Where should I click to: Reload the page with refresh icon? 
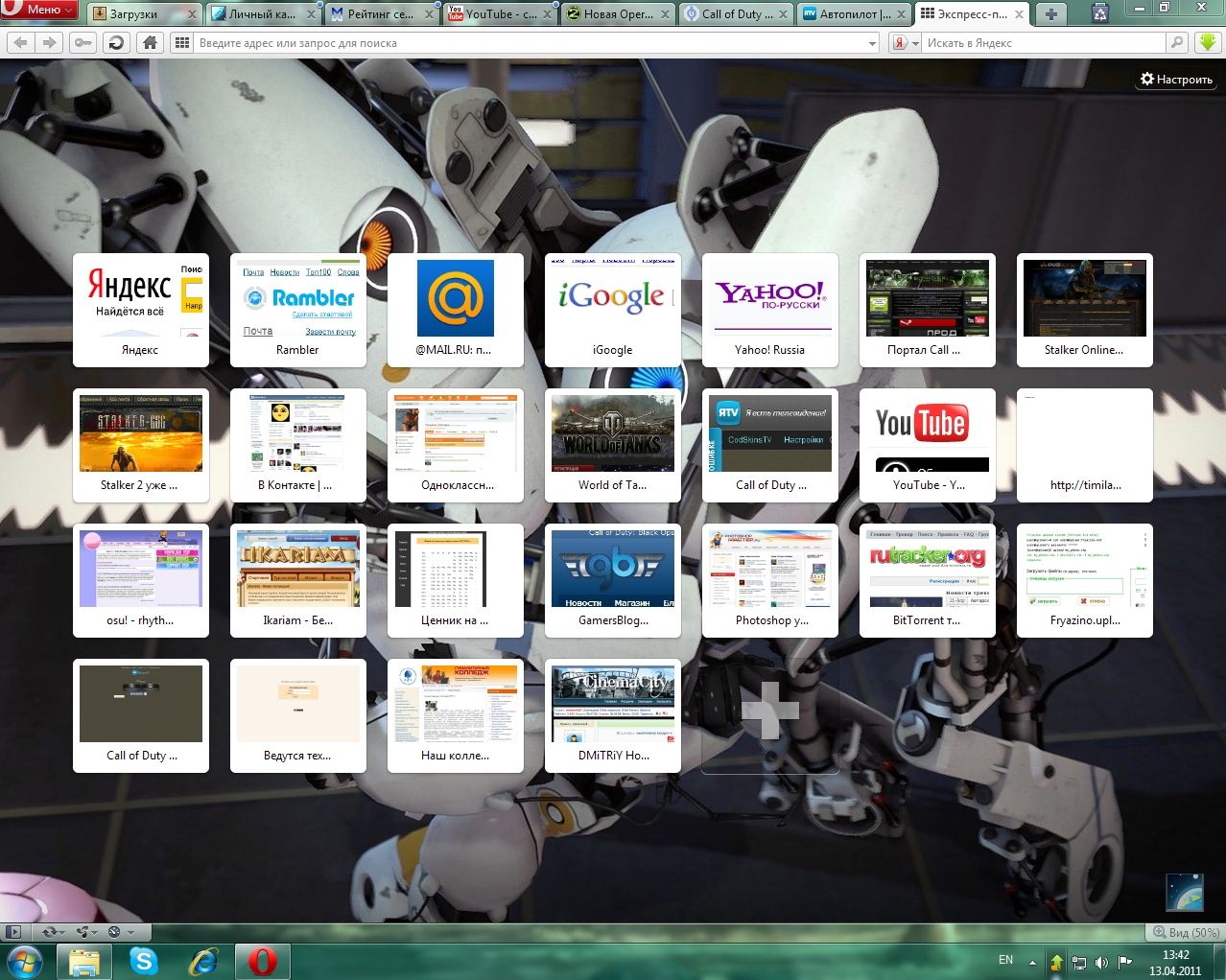[116, 42]
